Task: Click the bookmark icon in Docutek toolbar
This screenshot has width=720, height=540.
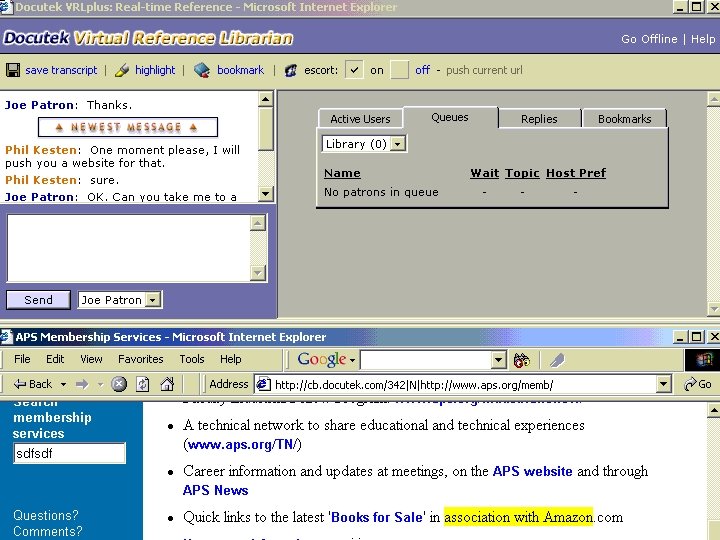Action: pyautogui.click(x=202, y=70)
